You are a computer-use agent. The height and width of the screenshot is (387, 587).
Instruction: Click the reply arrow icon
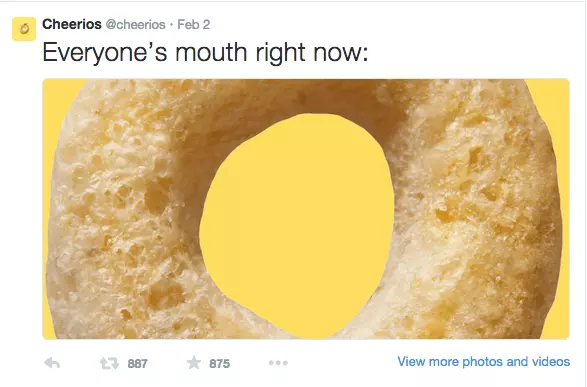pyautogui.click(x=52, y=363)
